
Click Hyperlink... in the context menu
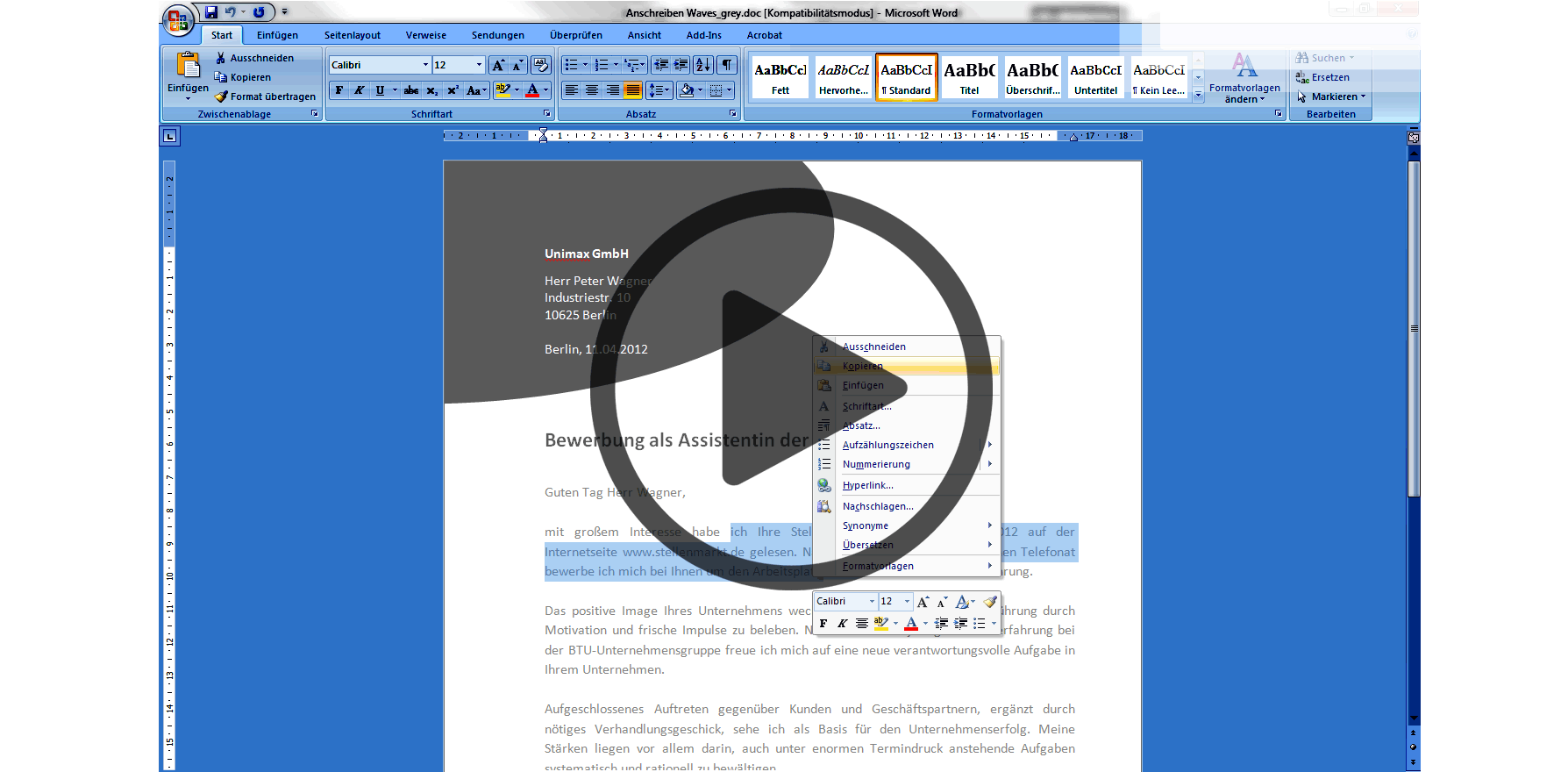point(867,485)
